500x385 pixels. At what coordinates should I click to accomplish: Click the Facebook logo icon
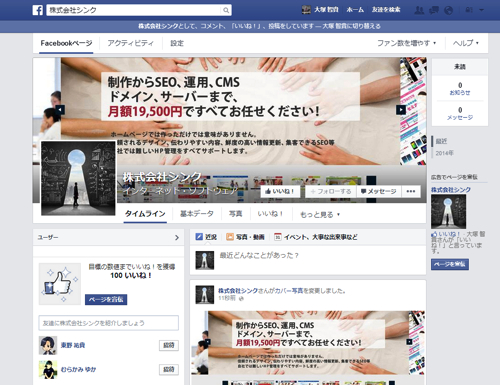pyautogui.click(x=38, y=10)
